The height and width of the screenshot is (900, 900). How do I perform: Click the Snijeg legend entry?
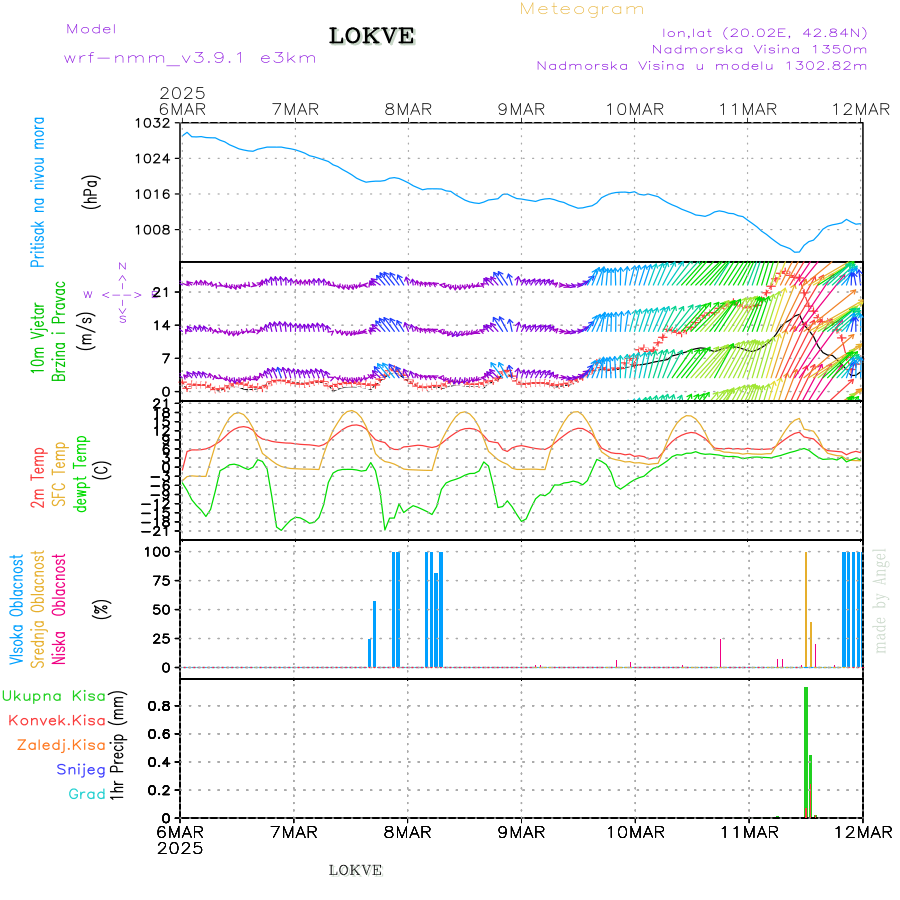coord(82,769)
